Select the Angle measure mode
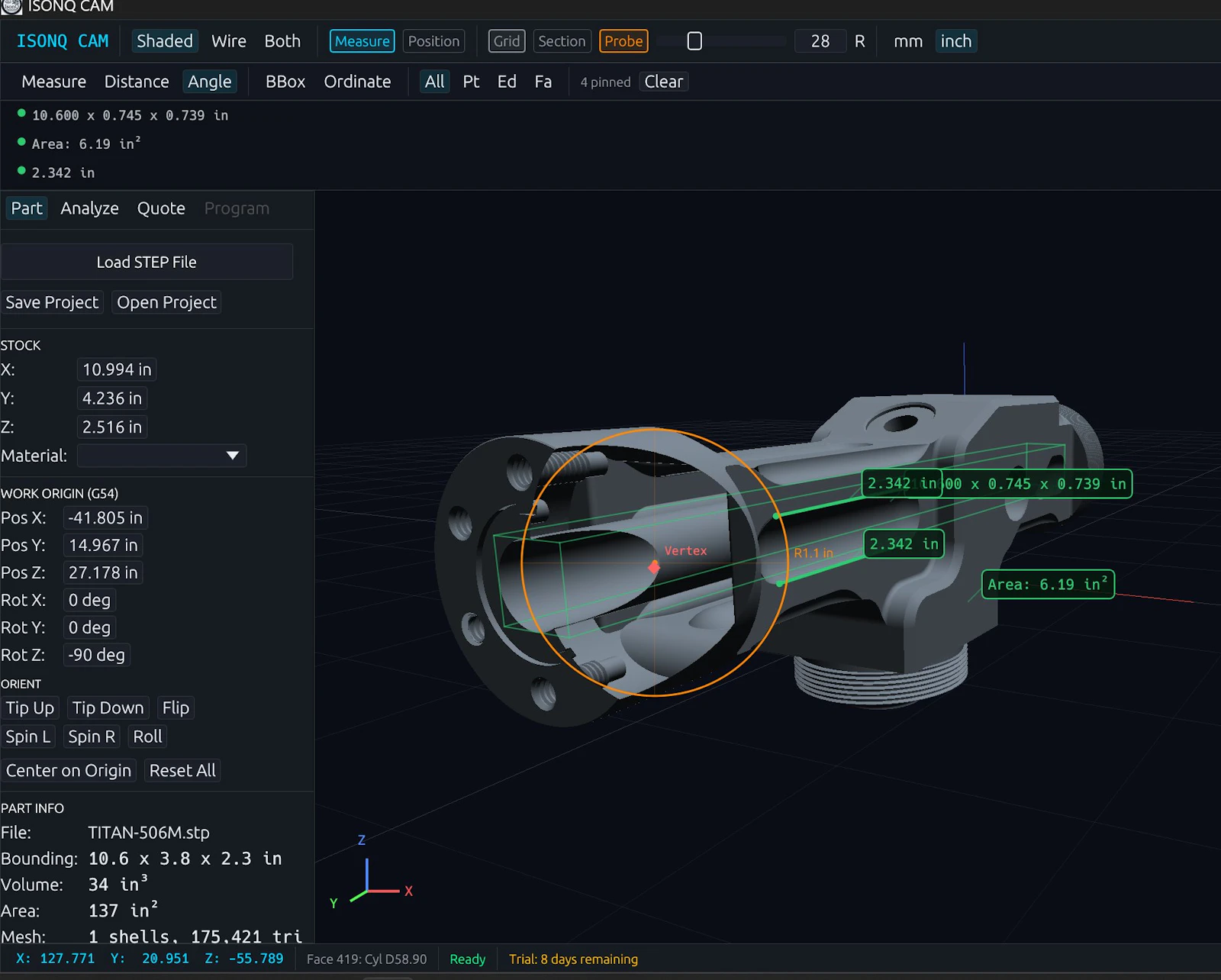The height and width of the screenshot is (980, 1221). point(210,82)
